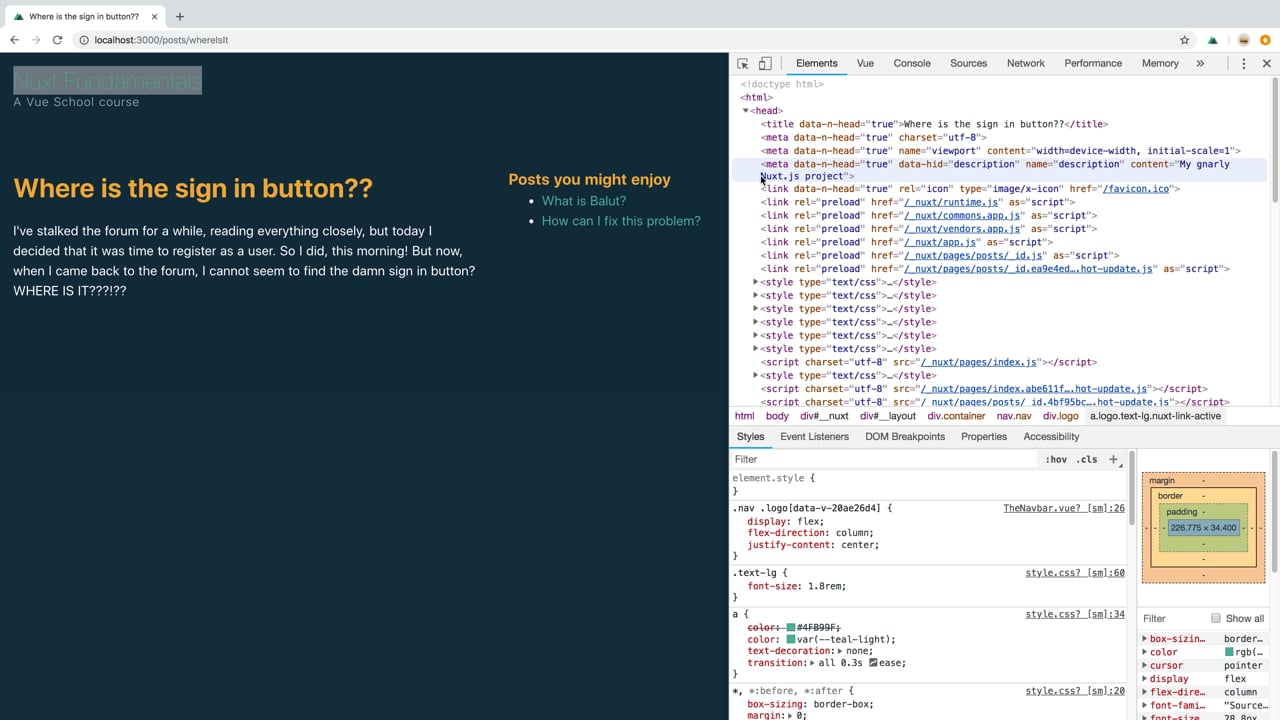
Task: Open the Memory tab
Action: pyautogui.click(x=1160, y=63)
